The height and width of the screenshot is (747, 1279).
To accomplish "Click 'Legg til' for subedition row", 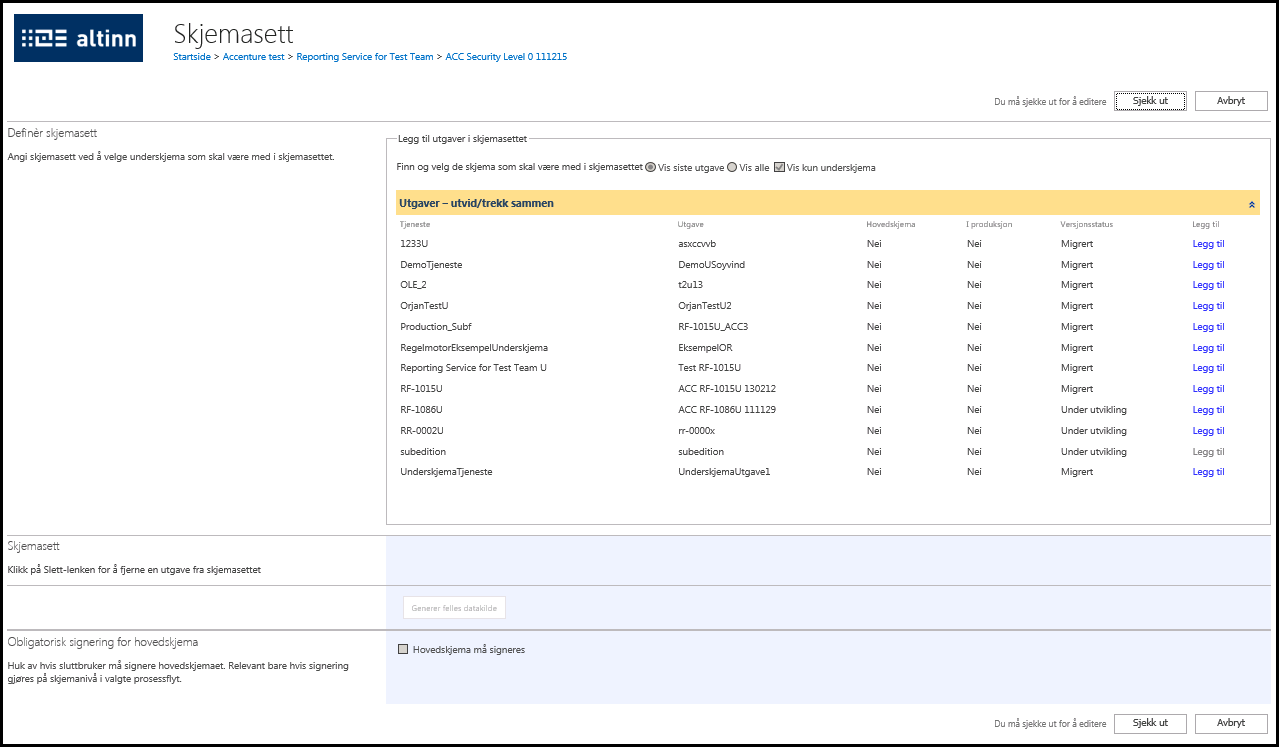I will point(1208,452).
